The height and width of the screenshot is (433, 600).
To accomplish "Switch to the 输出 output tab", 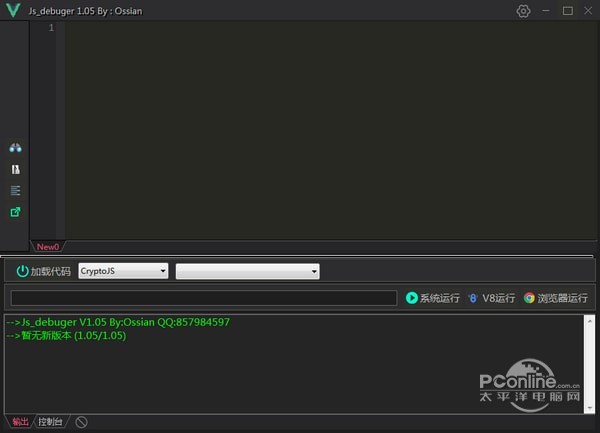I will [x=20, y=422].
